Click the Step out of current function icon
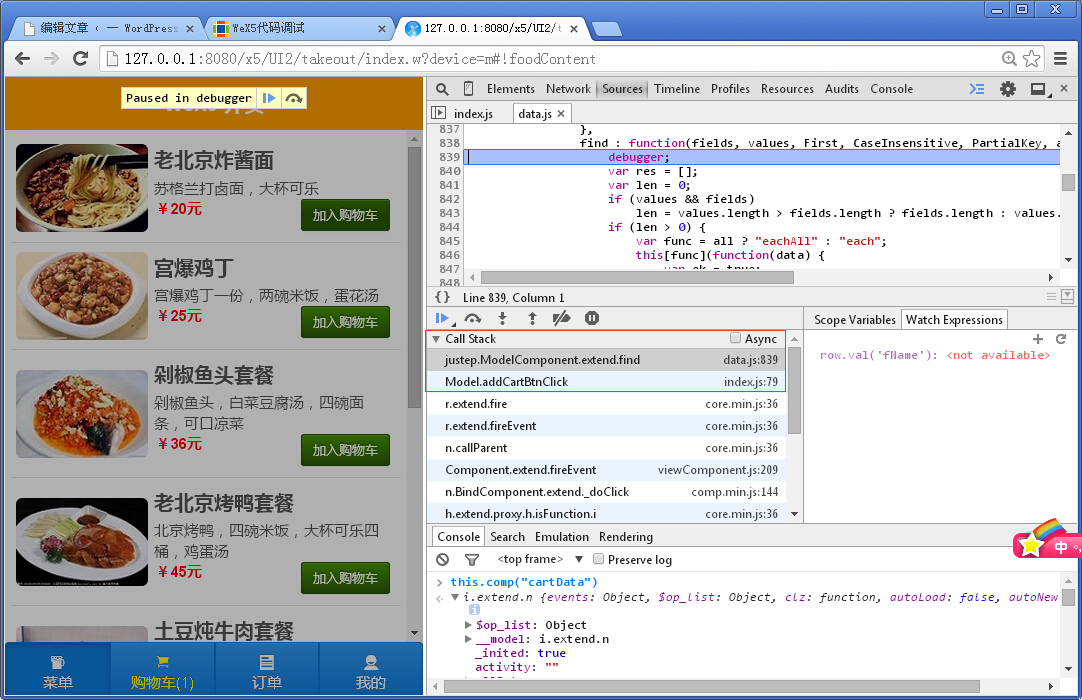1082x700 pixels. 532,317
